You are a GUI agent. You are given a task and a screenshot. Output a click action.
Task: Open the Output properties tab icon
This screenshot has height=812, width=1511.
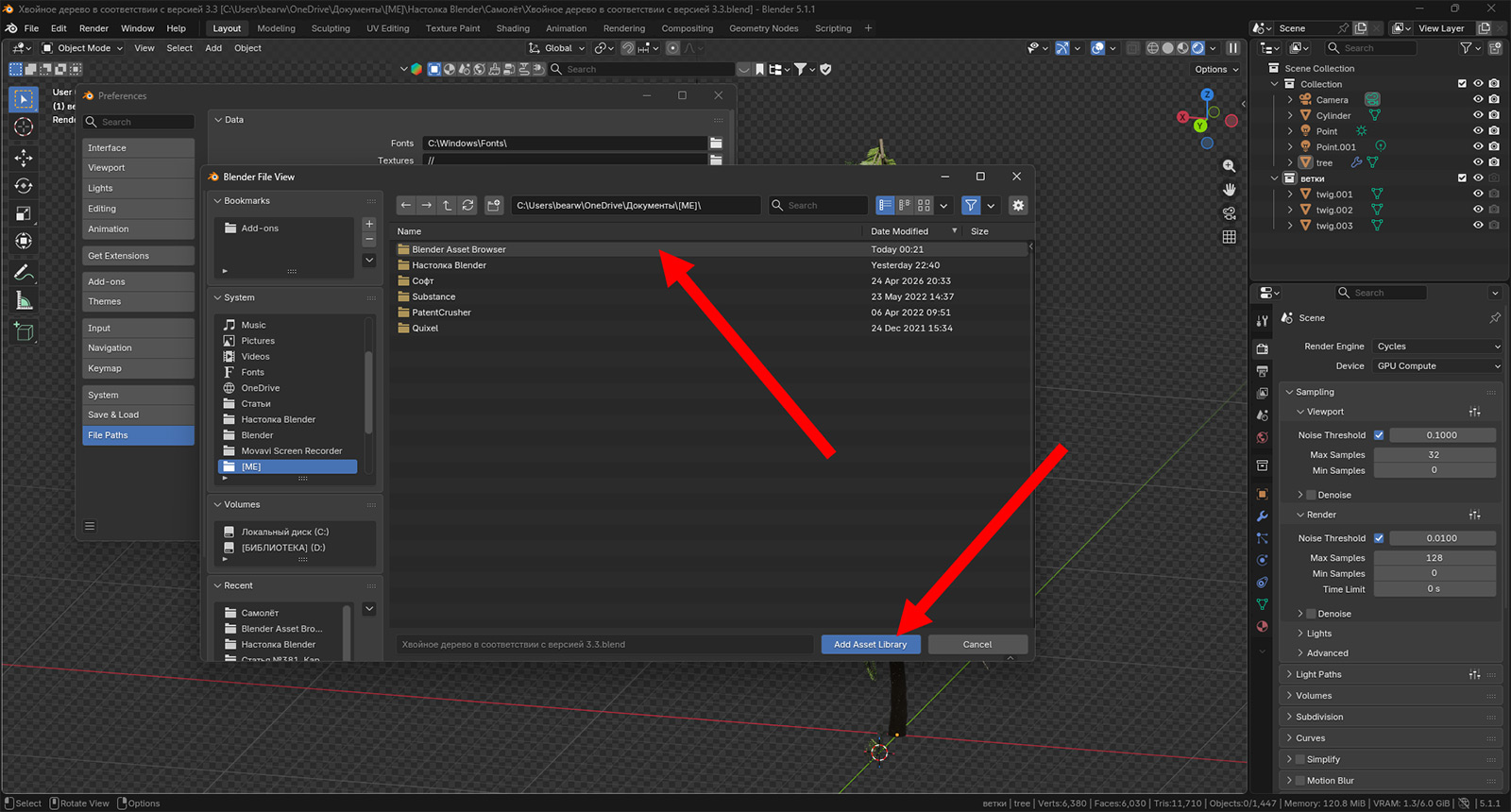click(x=1263, y=371)
